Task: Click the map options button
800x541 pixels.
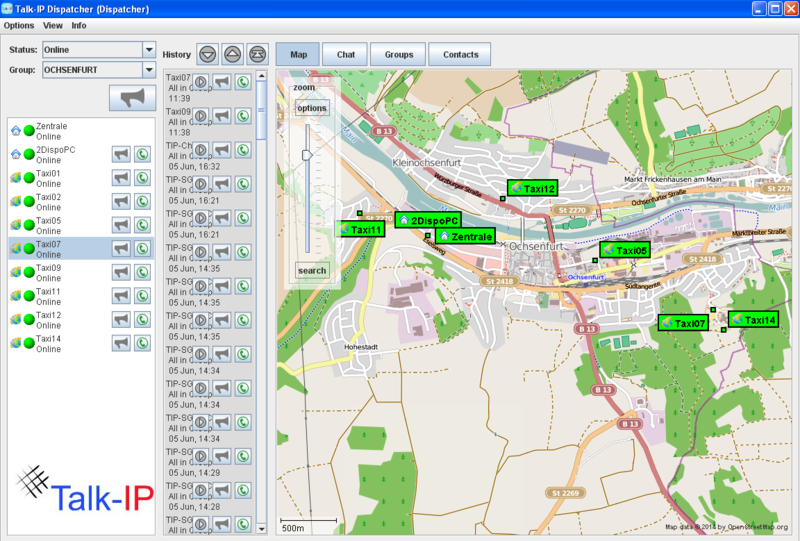Action: (x=312, y=108)
